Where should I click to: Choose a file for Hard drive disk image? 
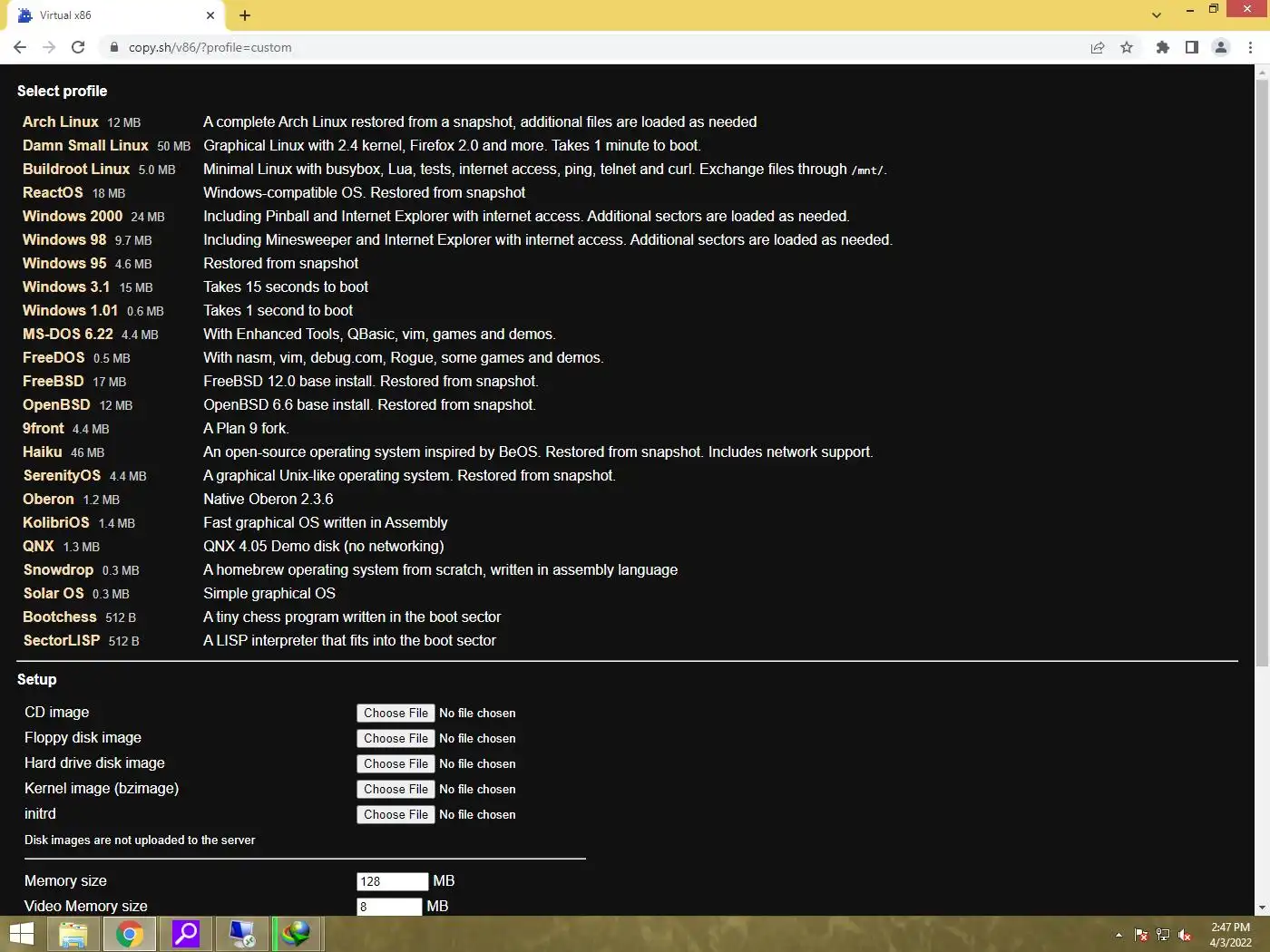tap(396, 763)
